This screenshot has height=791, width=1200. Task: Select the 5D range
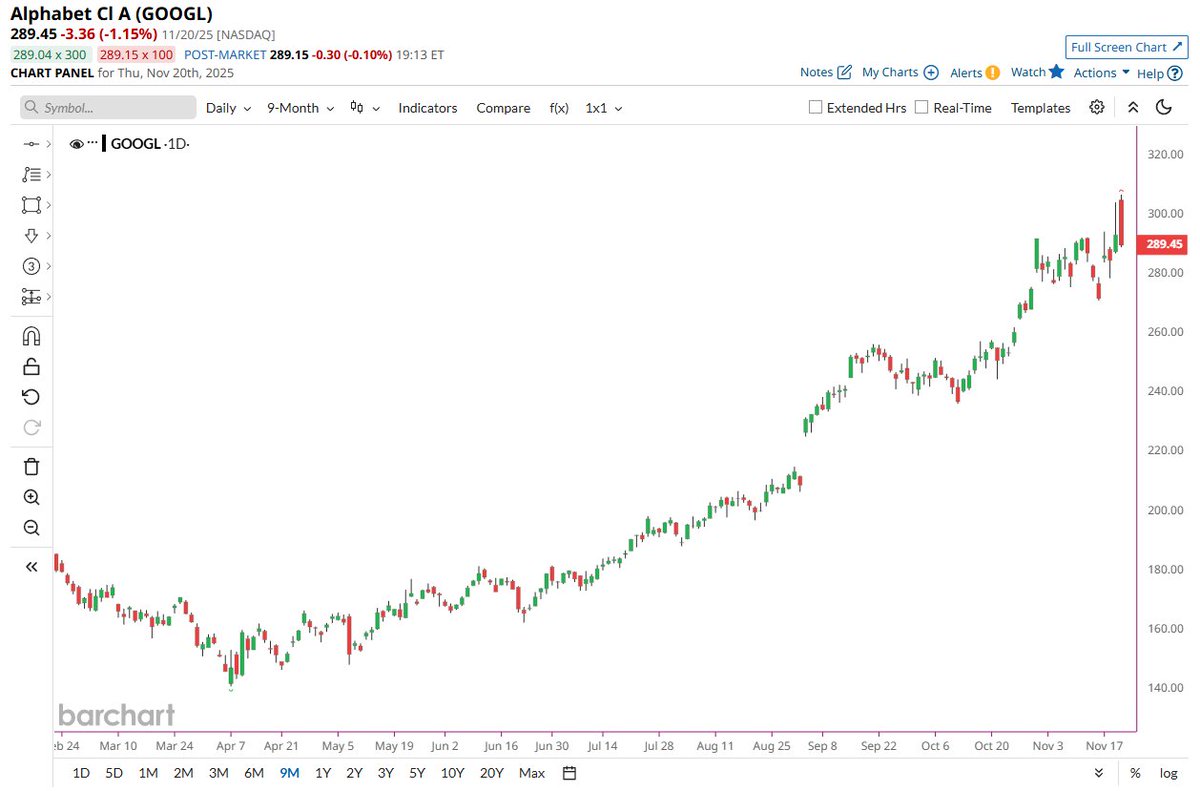114,772
